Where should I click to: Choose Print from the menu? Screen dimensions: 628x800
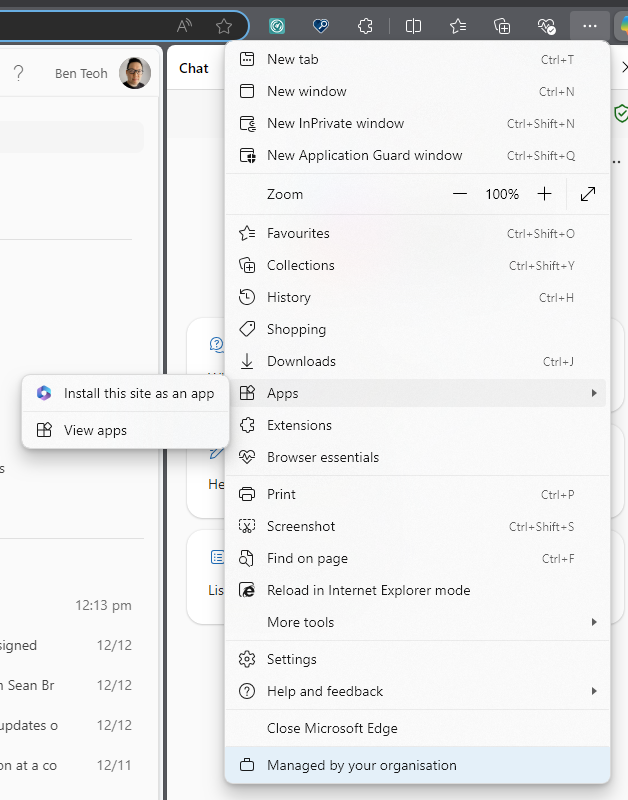pos(417,494)
